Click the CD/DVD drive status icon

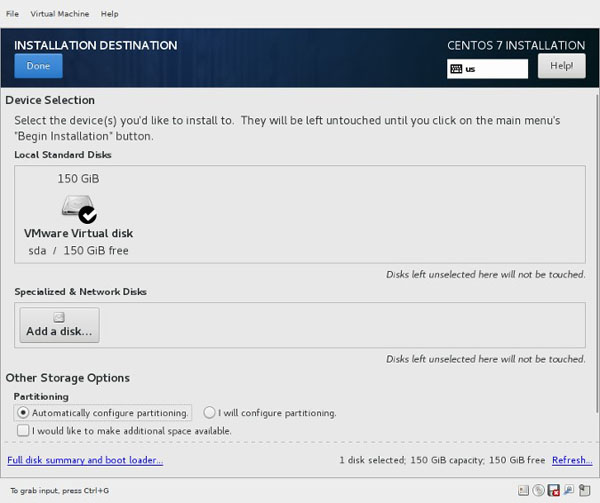click(x=538, y=490)
